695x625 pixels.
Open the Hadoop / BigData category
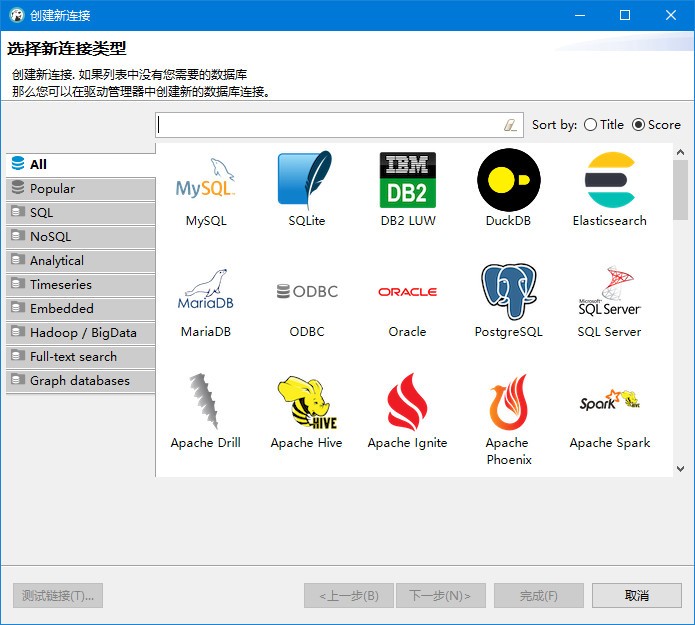(81, 333)
